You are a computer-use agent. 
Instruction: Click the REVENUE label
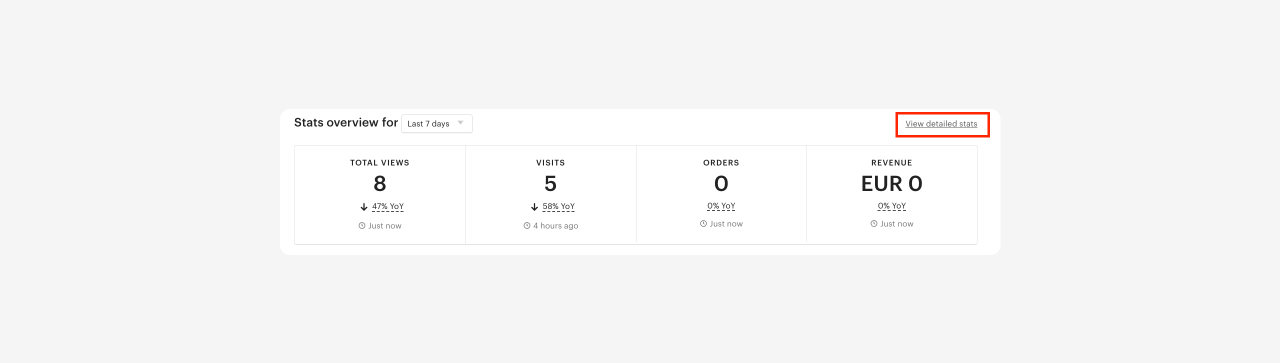[892, 163]
